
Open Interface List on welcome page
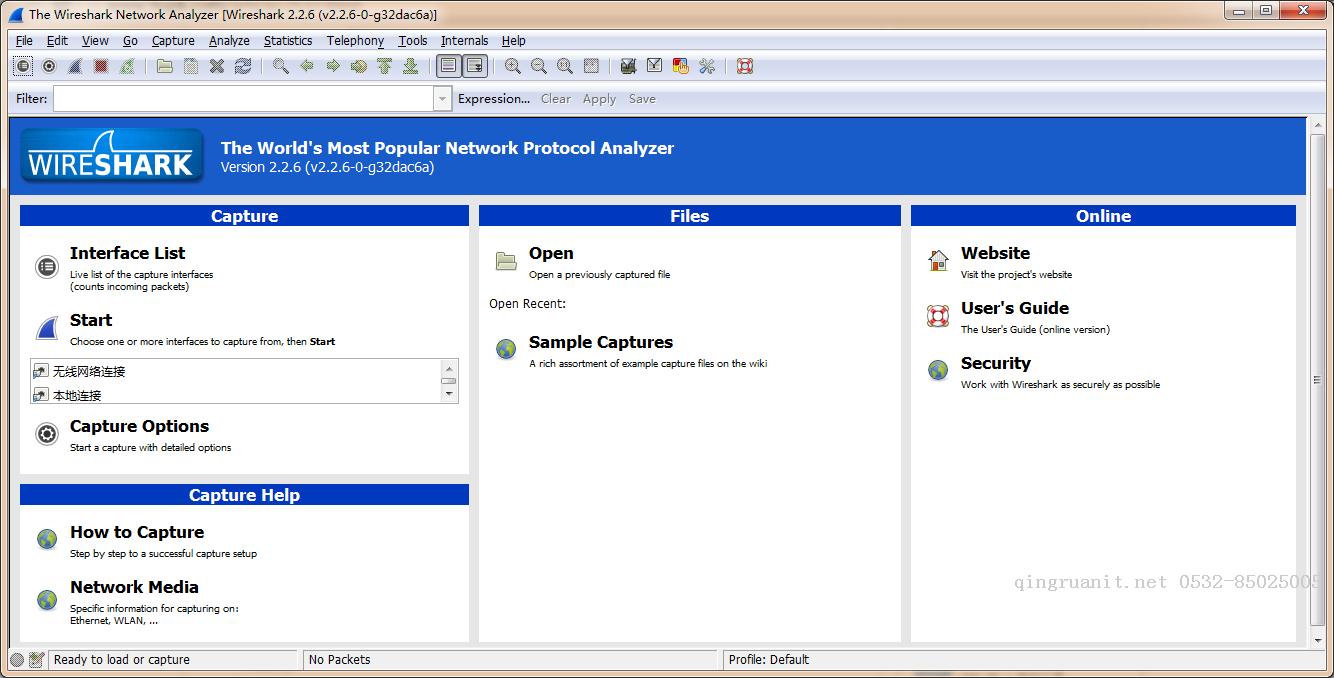pyautogui.click(x=127, y=253)
